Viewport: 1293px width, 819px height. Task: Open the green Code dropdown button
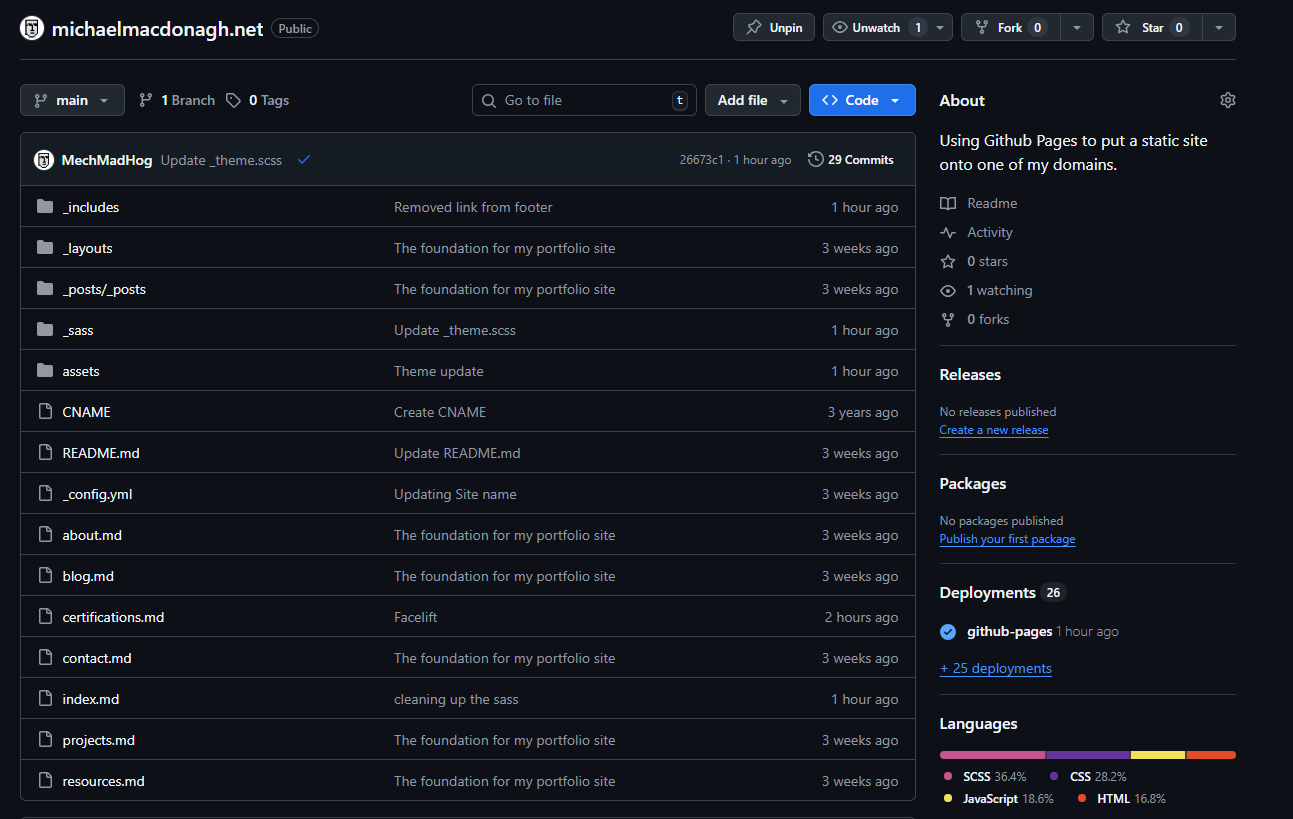[862, 100]
